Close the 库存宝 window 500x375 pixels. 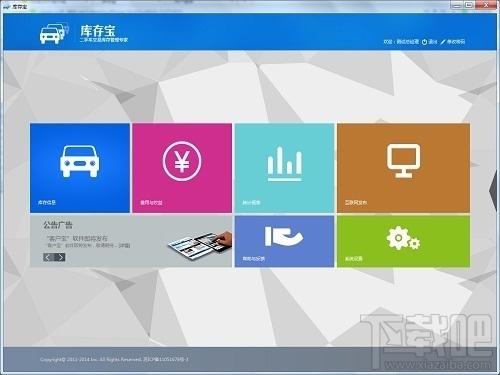click(486, 5)
